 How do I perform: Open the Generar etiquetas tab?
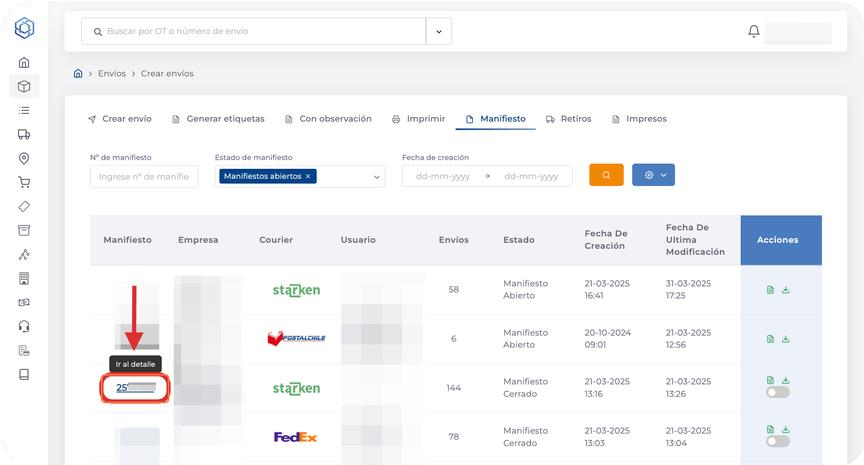click(218, 119)
